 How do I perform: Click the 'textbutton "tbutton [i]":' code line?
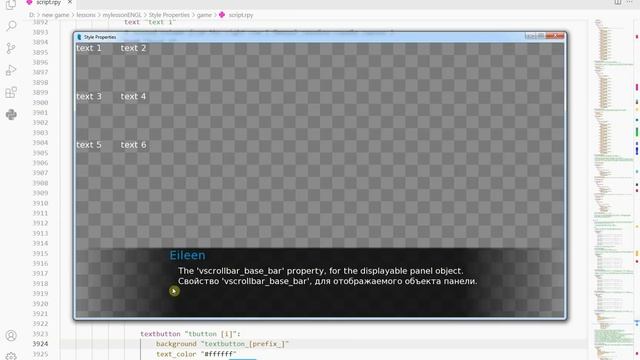point(191,334)
